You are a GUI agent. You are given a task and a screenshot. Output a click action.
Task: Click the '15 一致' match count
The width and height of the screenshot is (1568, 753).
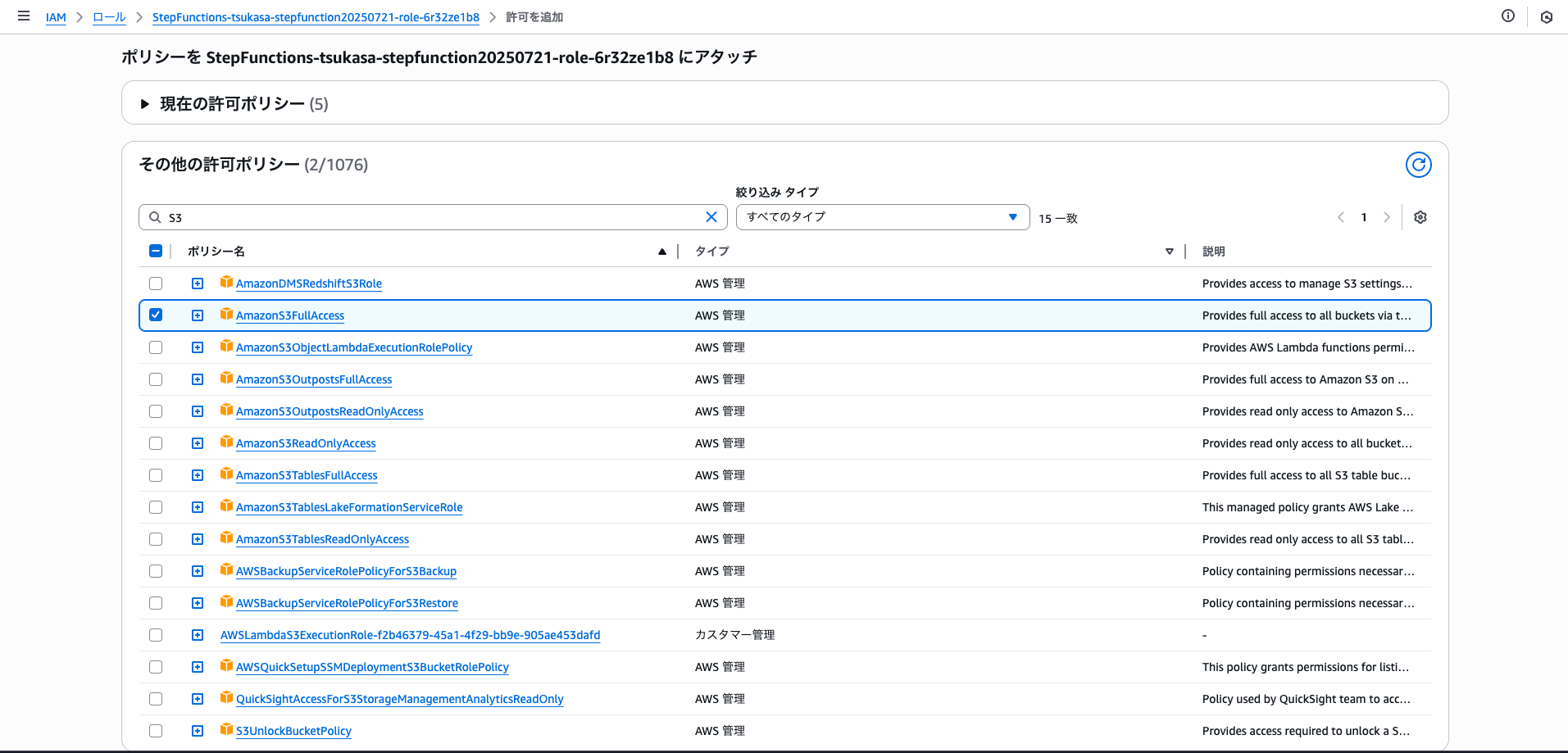[1058, 218]
